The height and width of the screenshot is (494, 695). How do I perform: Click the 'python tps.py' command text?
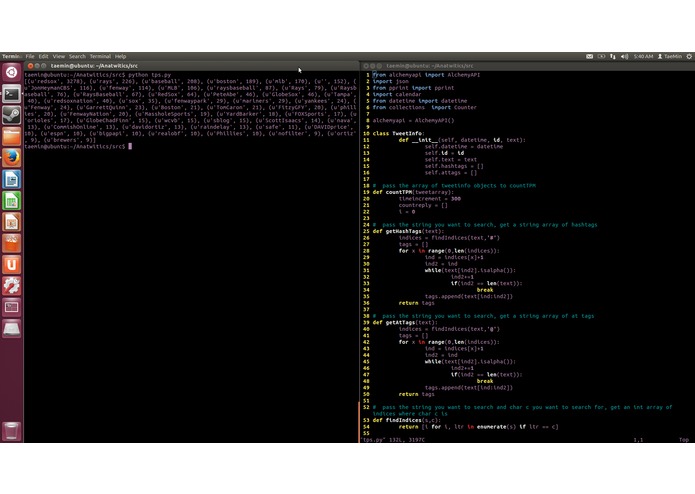tap(149, 75)
